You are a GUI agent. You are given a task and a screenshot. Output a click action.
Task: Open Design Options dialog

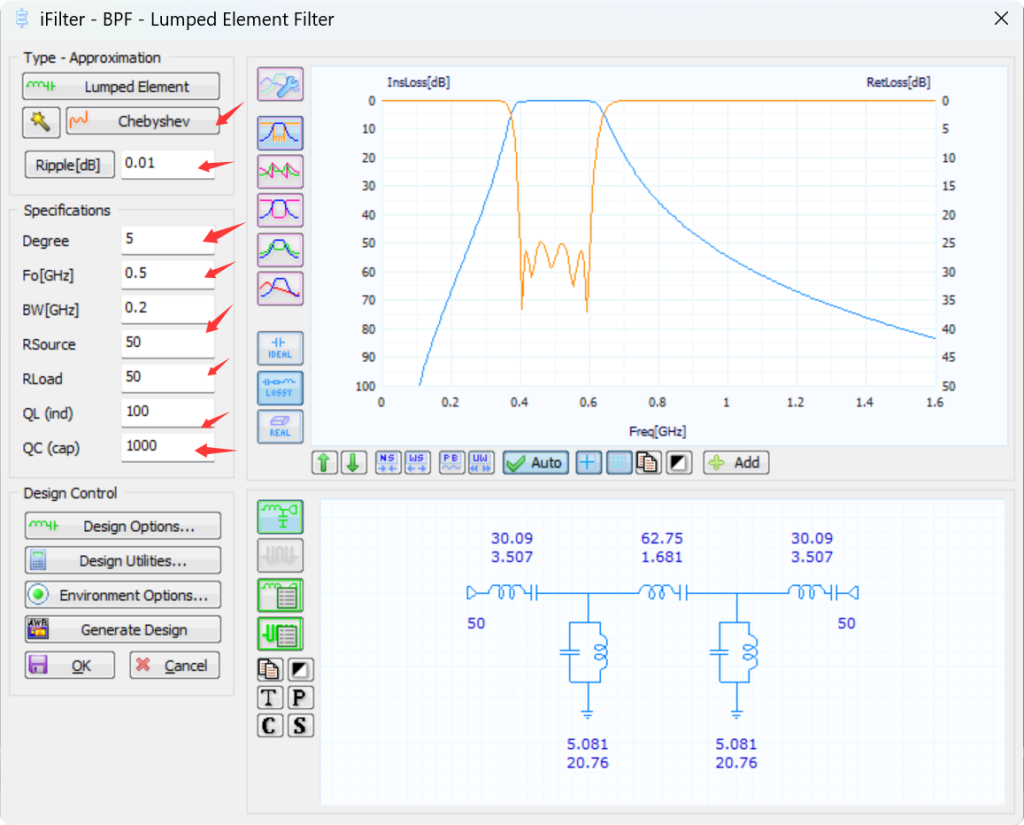pos(123,526)
